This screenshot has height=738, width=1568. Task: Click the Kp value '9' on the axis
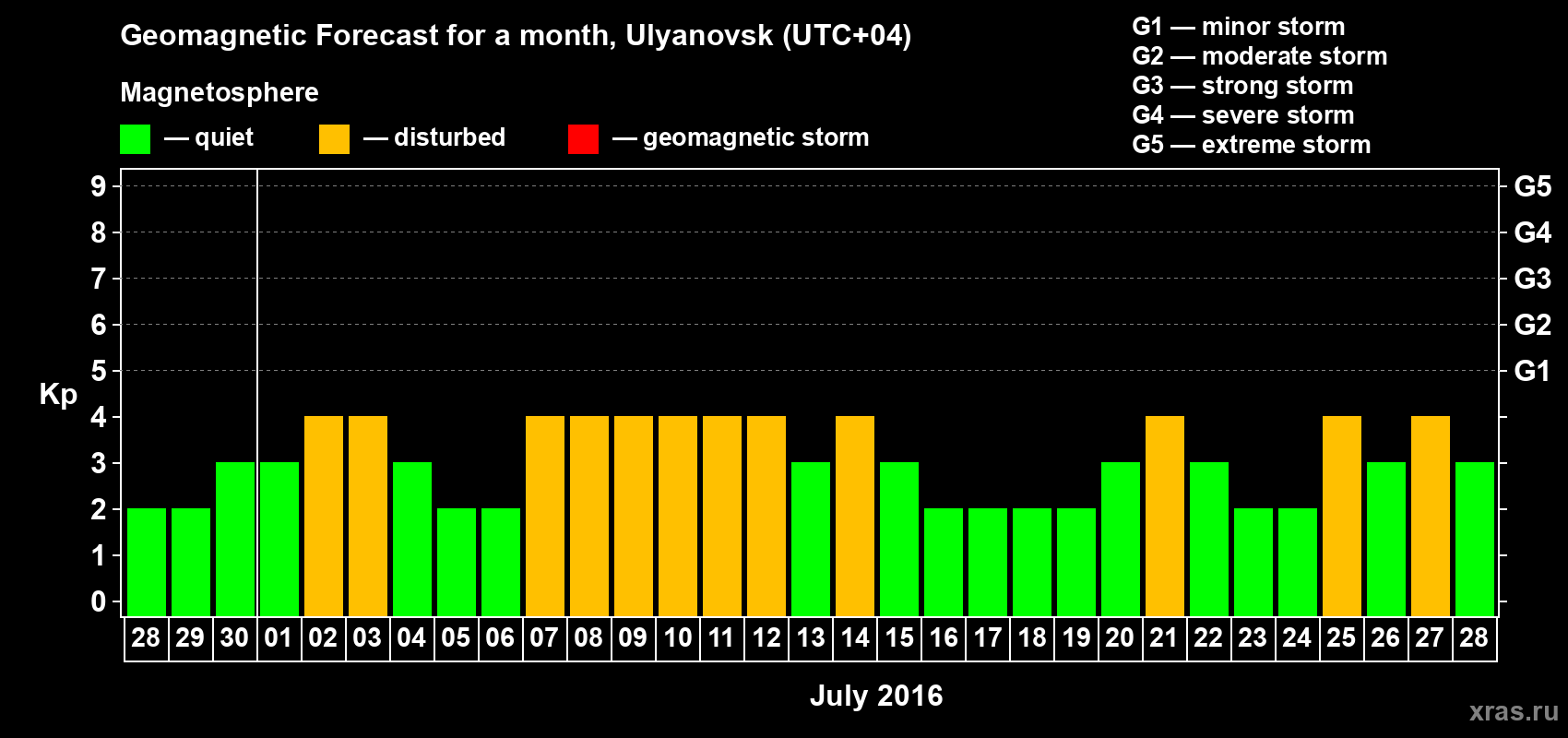[99, 186]
